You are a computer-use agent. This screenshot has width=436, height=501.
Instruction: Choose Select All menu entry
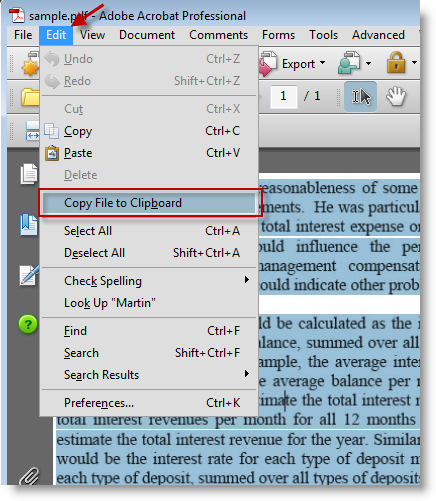click(149, 231)
